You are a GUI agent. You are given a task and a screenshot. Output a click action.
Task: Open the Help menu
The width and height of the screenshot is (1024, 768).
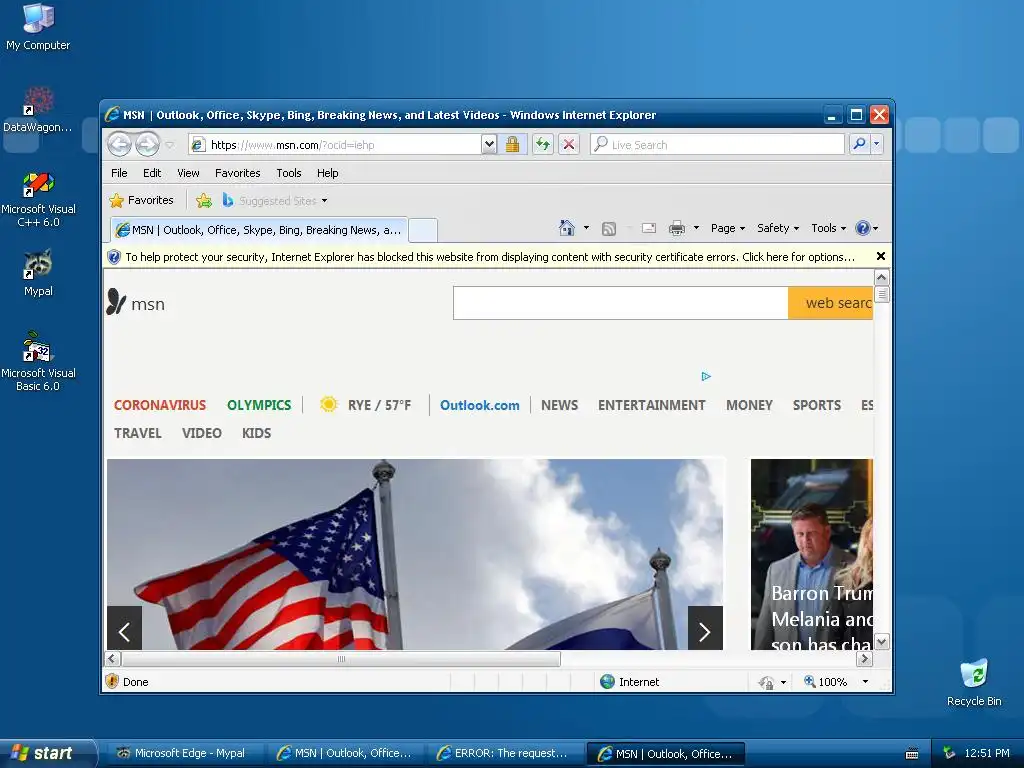[x=328, y=173]
